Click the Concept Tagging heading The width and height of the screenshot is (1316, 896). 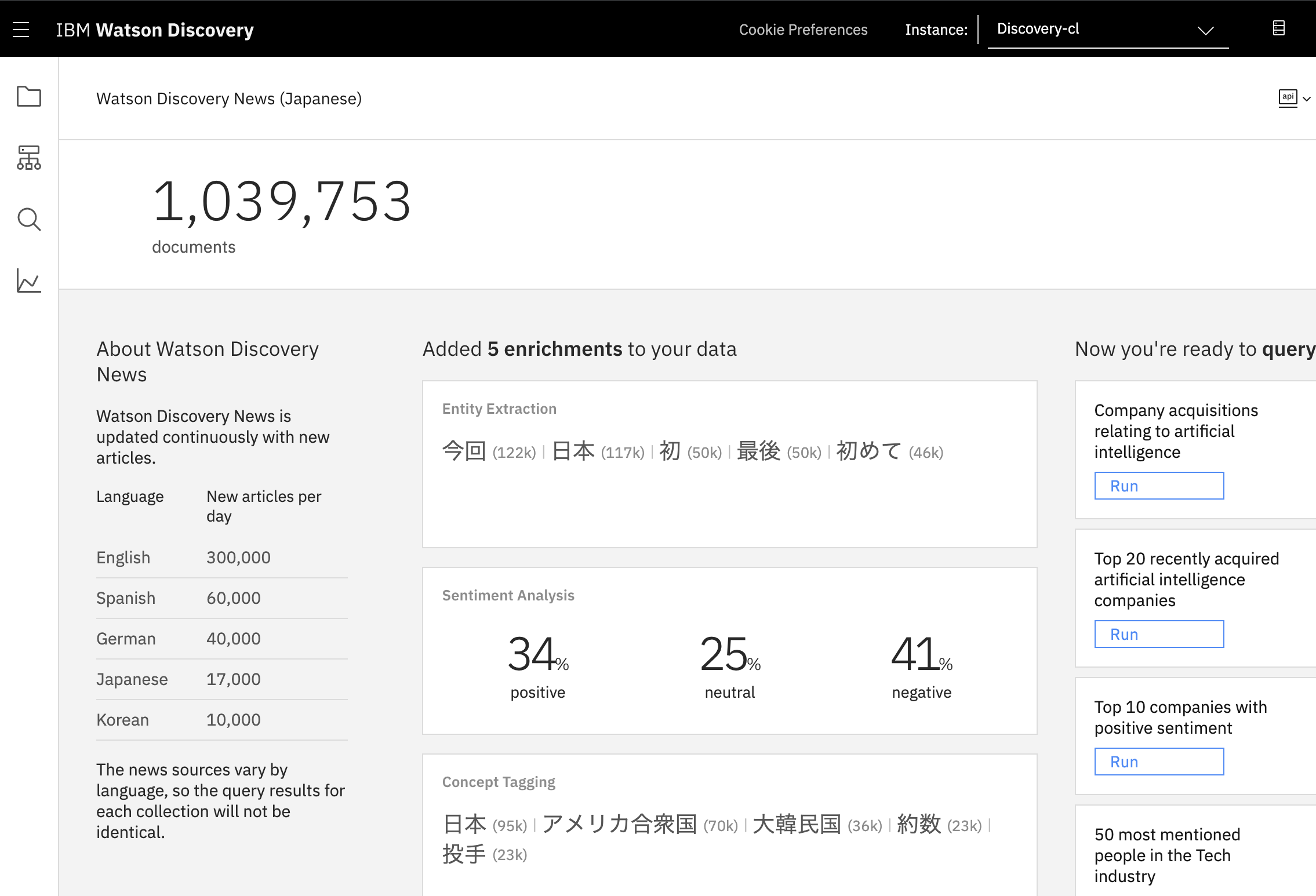499,782
